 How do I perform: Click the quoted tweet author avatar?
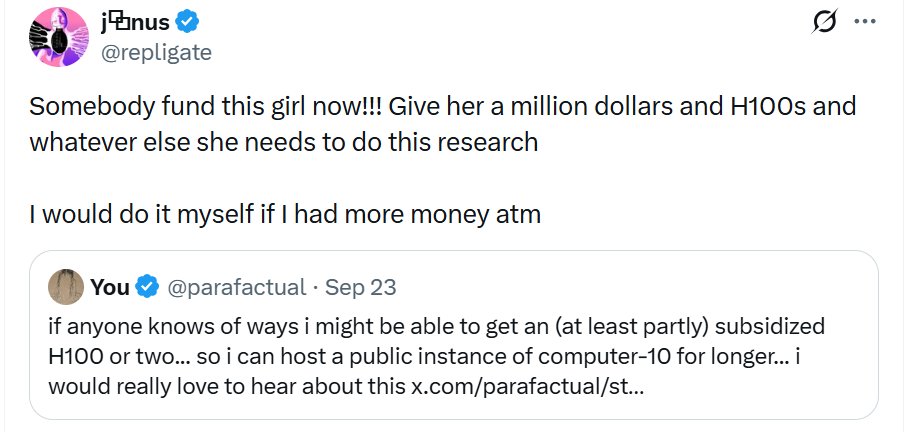(66, 286)
